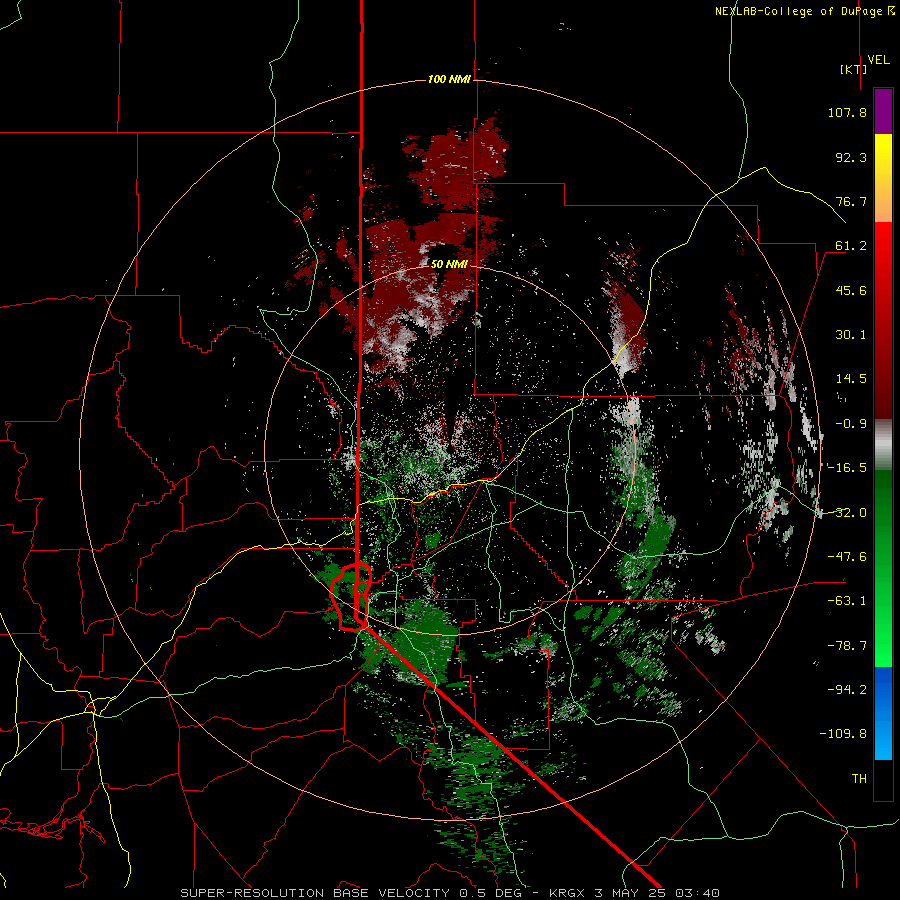
Task: Click the gray near-zero segment of color bar
Action: [883, 445]
